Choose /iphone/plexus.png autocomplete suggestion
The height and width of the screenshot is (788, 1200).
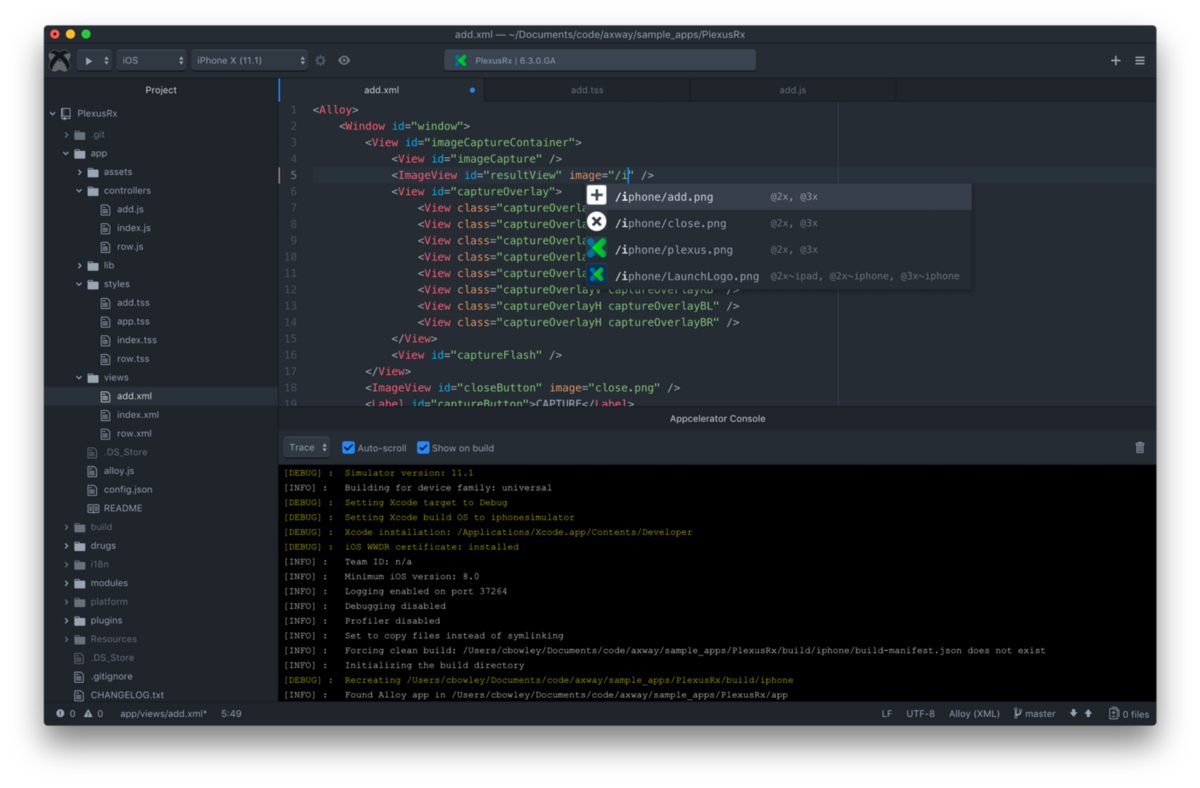coord(777,250)
